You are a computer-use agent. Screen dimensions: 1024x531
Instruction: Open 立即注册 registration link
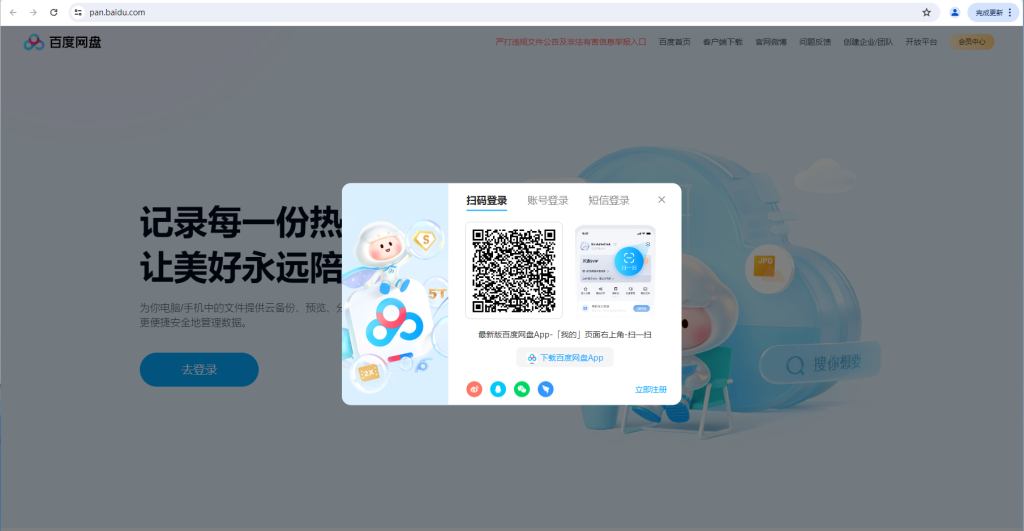(x=651, y=389)
